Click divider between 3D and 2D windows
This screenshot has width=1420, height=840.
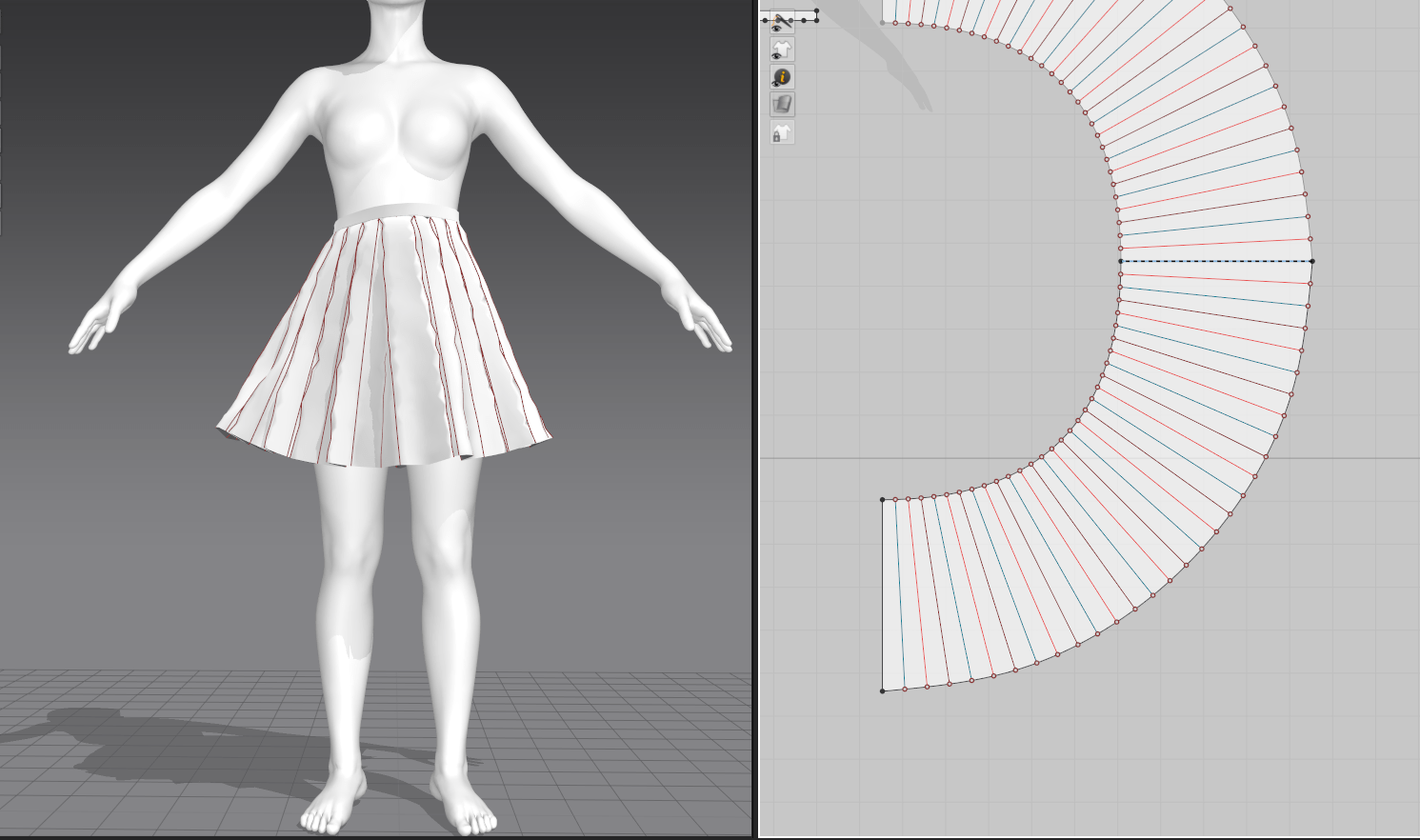[x=756, y=419]
